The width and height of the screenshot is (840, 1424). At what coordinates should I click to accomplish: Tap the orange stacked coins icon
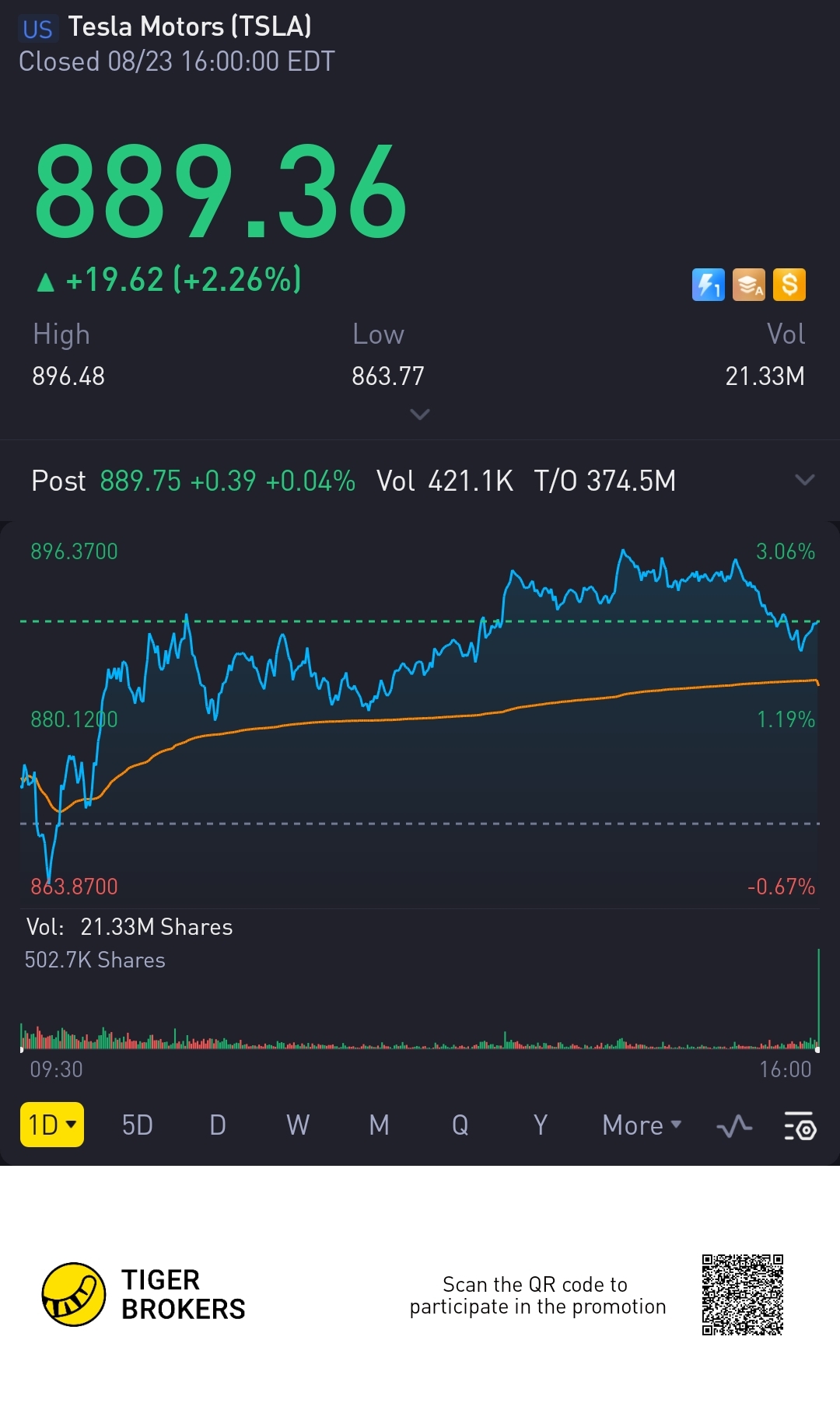[748, 285]
